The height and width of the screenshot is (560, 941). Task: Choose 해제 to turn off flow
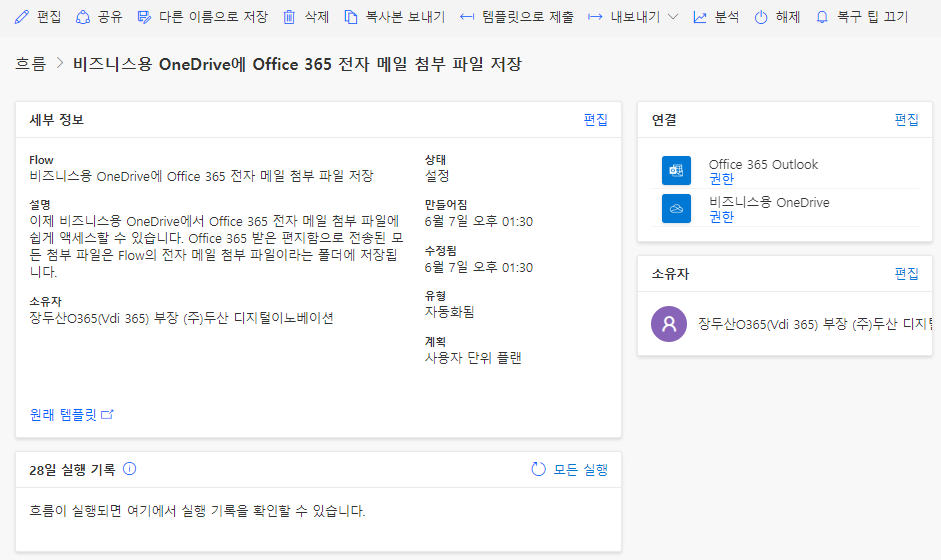[x=788, y=17]
